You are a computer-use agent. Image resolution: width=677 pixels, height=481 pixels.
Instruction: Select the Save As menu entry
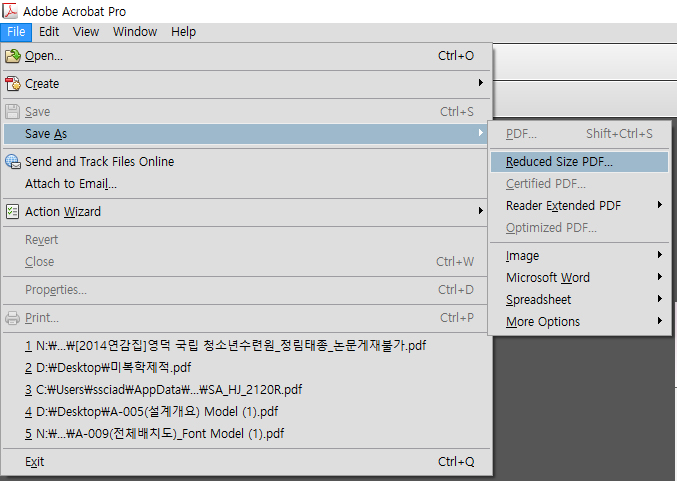(x=245, y=134)
